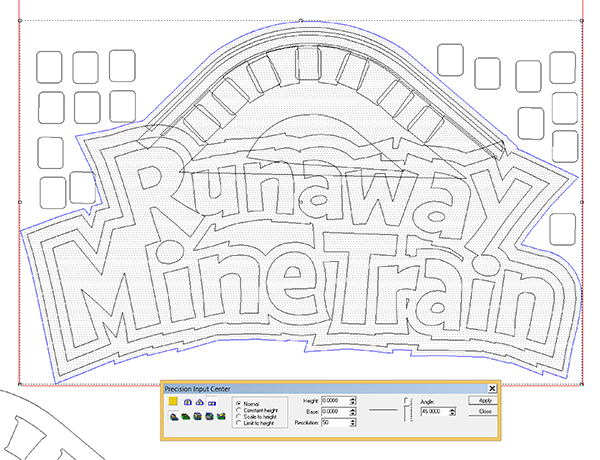The height and width of the screenshot is (460, 600).
Task: Adjust the Resolution spinner arrows
Action: [x=353, y=422]
